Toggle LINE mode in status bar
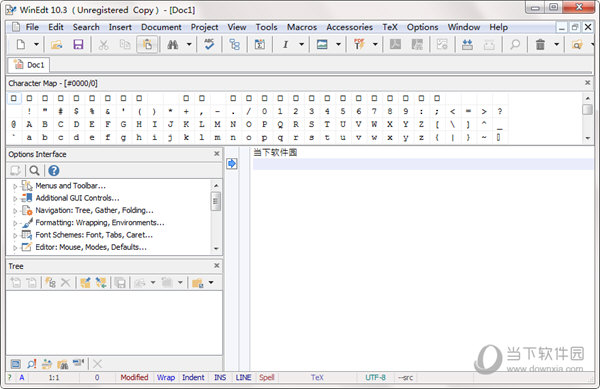 [x=243, y=378]
